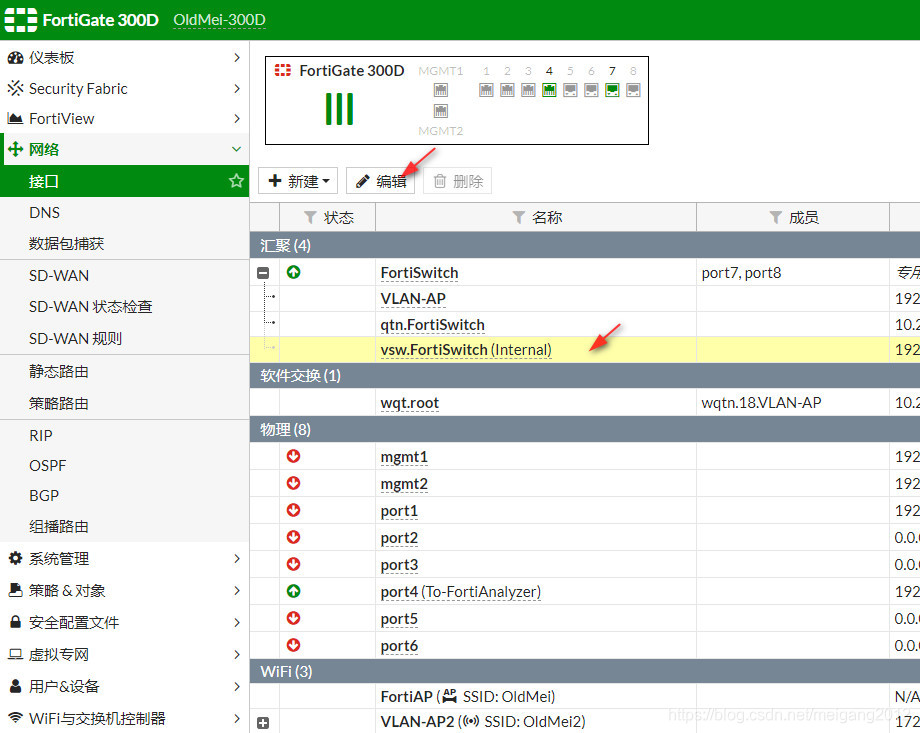Click the 编辑 button

coord(380,181)
